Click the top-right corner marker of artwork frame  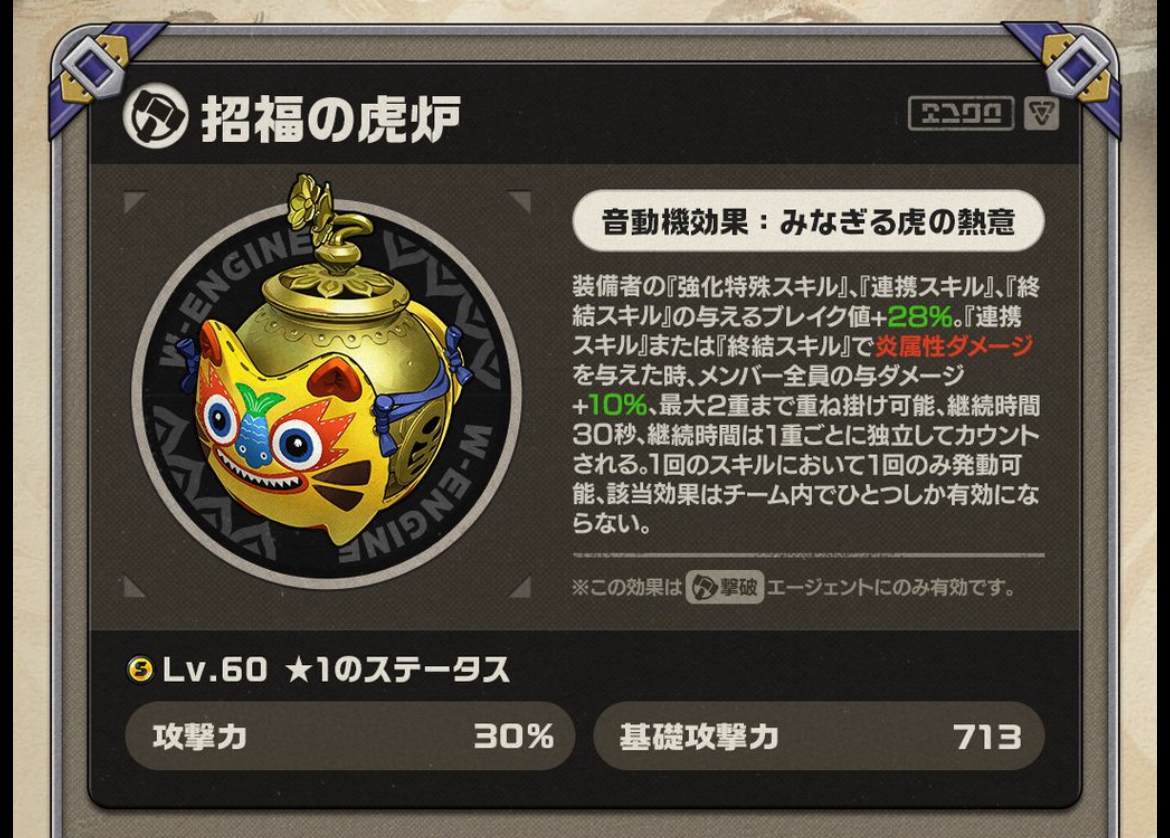click(519, 201)
